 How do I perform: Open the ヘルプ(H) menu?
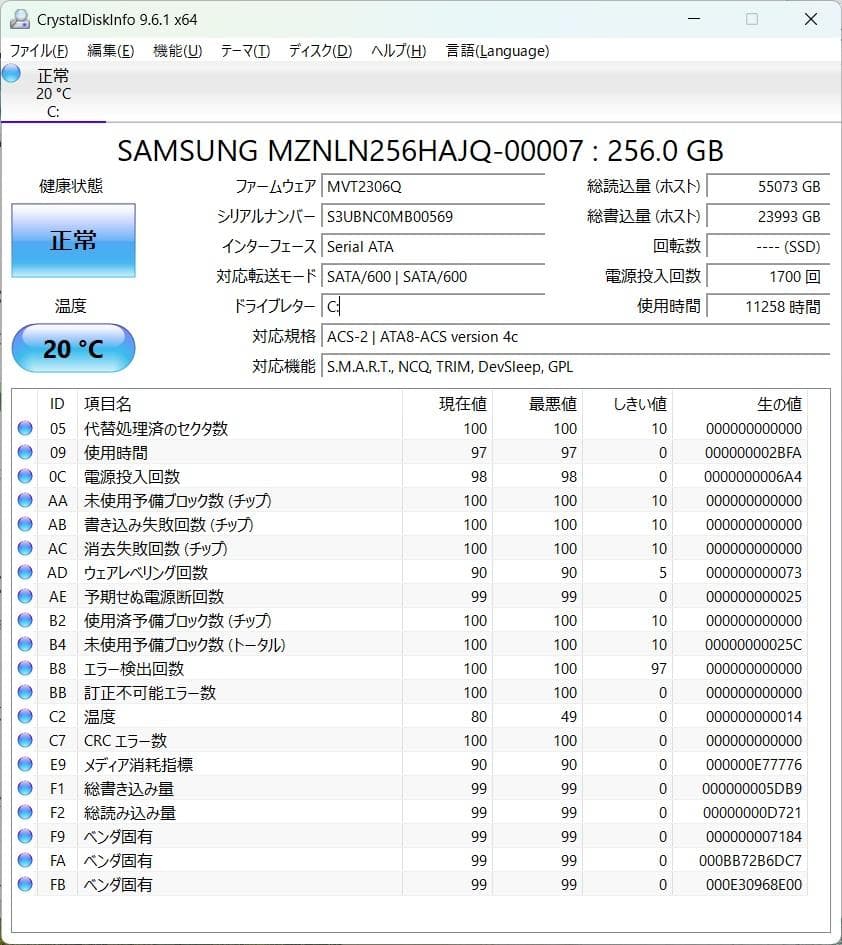(398, 51)
